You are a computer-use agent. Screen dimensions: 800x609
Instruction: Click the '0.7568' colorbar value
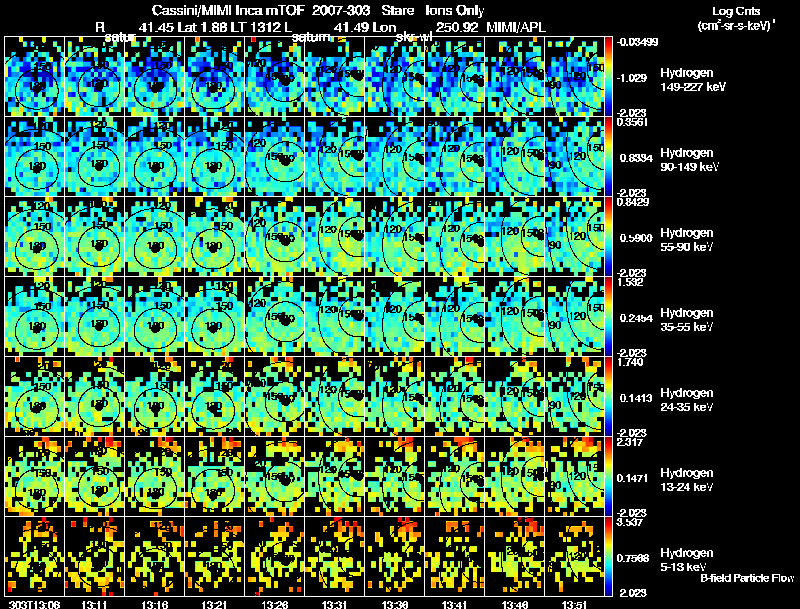(x=633, y=558)
